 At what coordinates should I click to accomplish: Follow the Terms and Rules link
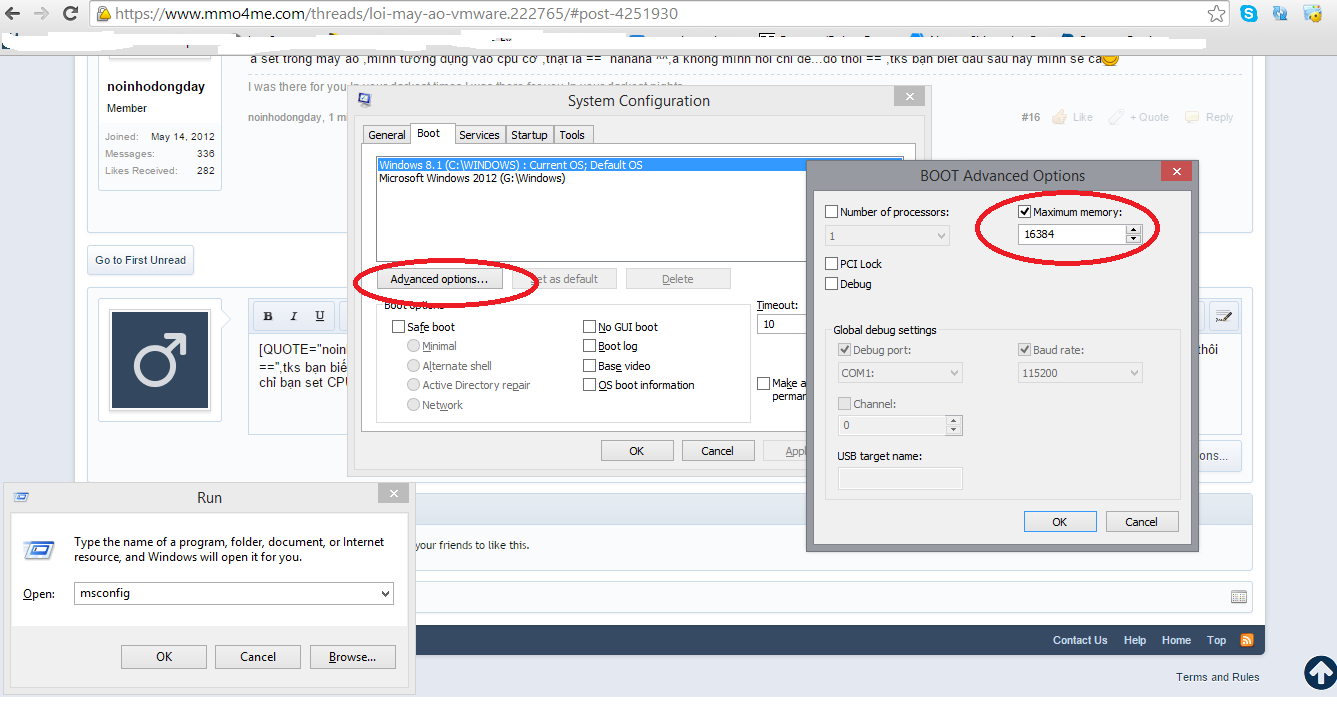[1218, 677]
